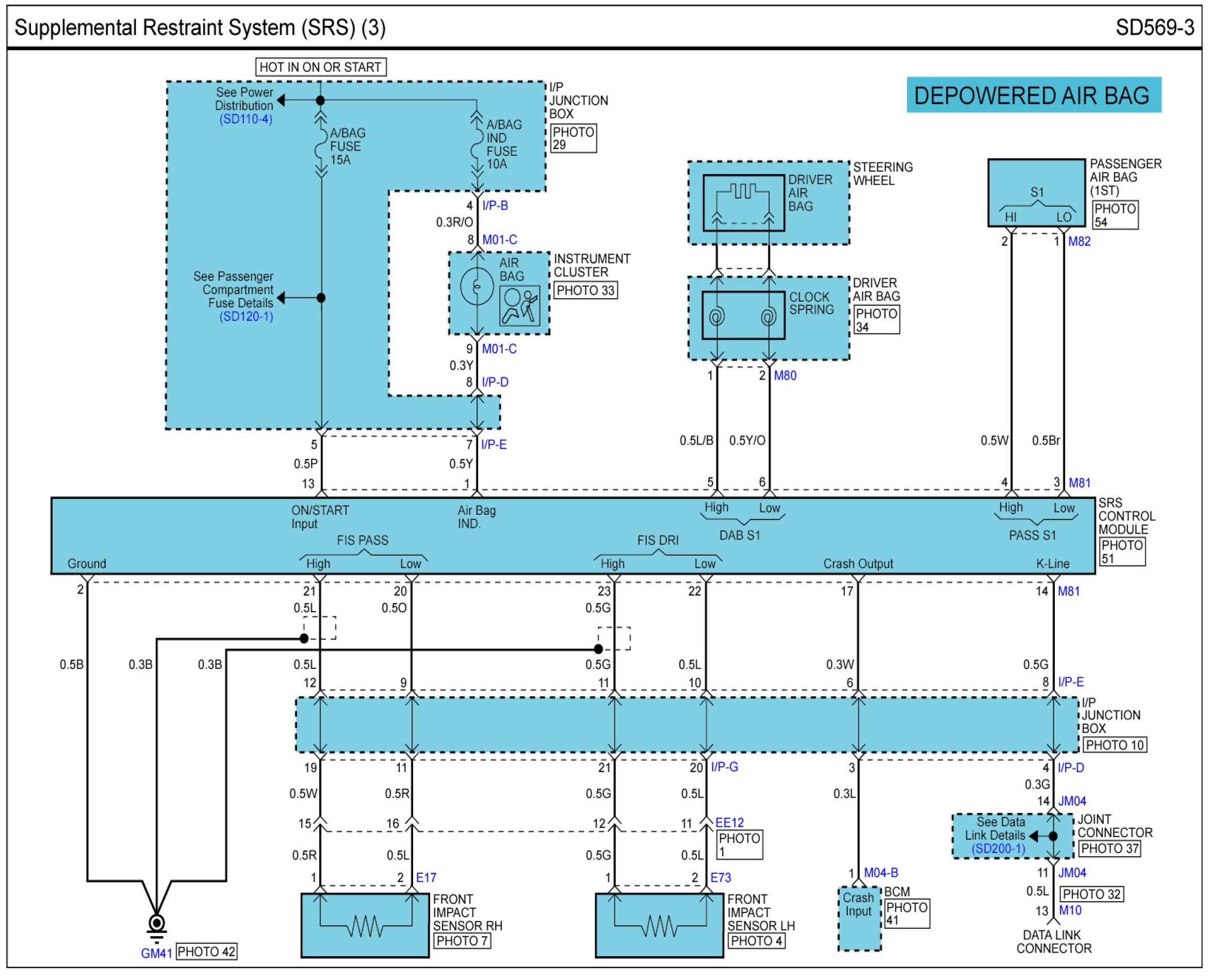1211x980 pixels.
Task: Click the seated passenger airbag pictogram
Action: tap(519, 306)
